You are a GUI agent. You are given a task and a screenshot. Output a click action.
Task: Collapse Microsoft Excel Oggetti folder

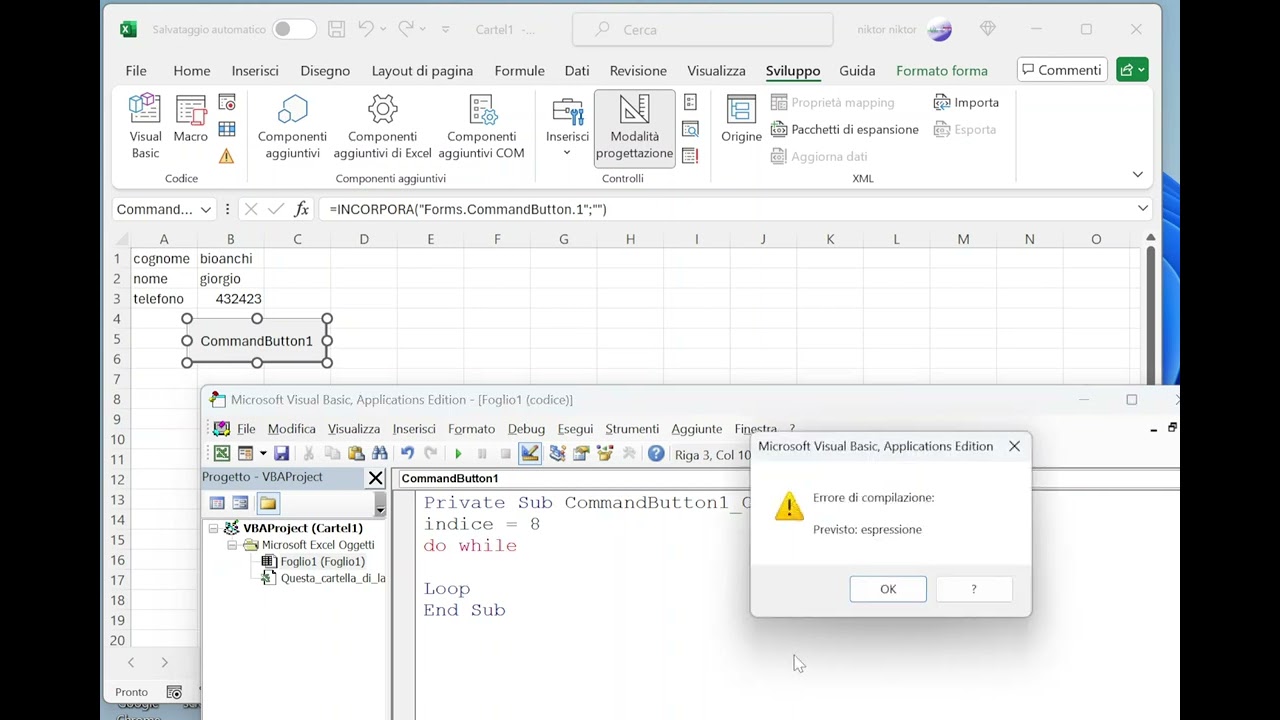[232, 545]
